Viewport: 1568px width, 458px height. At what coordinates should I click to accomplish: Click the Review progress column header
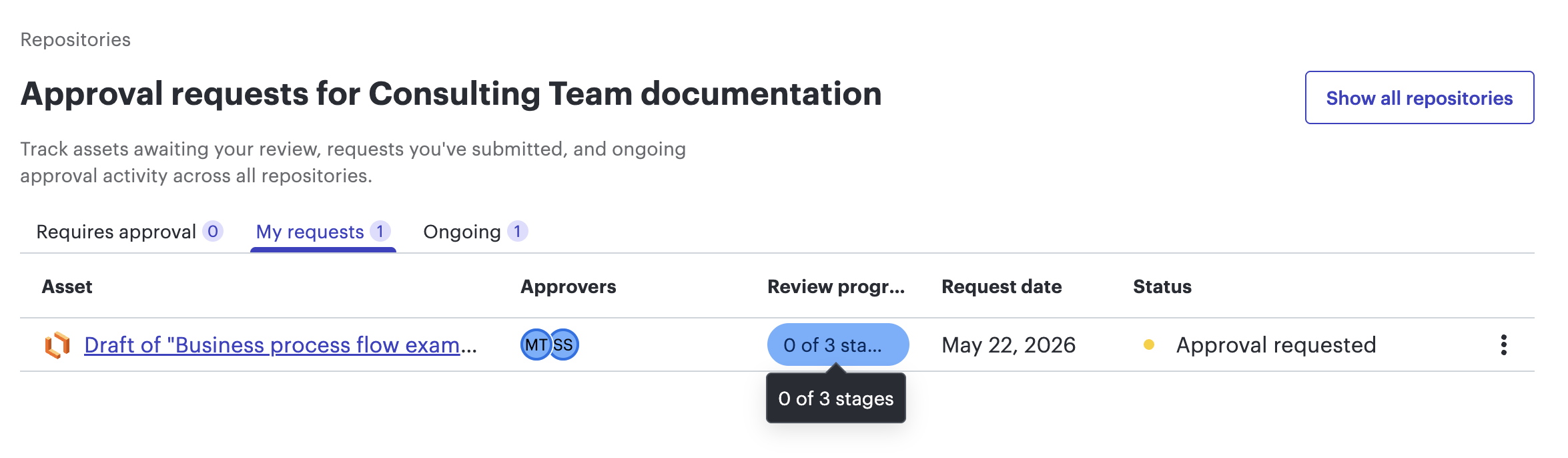tap(836, 286)
